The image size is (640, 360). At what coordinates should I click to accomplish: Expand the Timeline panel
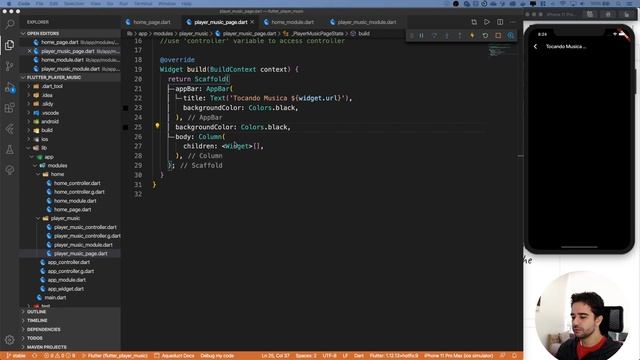point(70,320)
